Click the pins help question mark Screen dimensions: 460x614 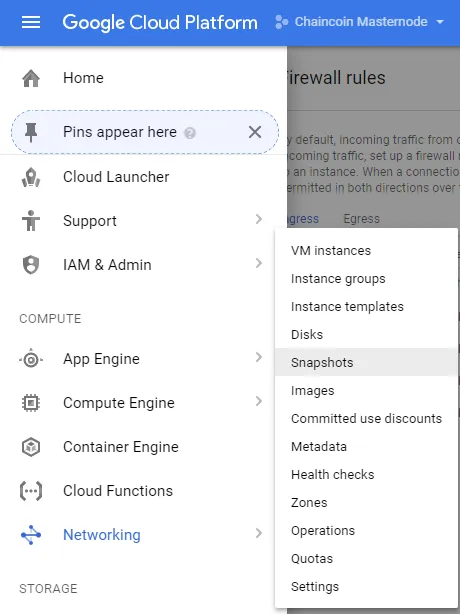190,133
